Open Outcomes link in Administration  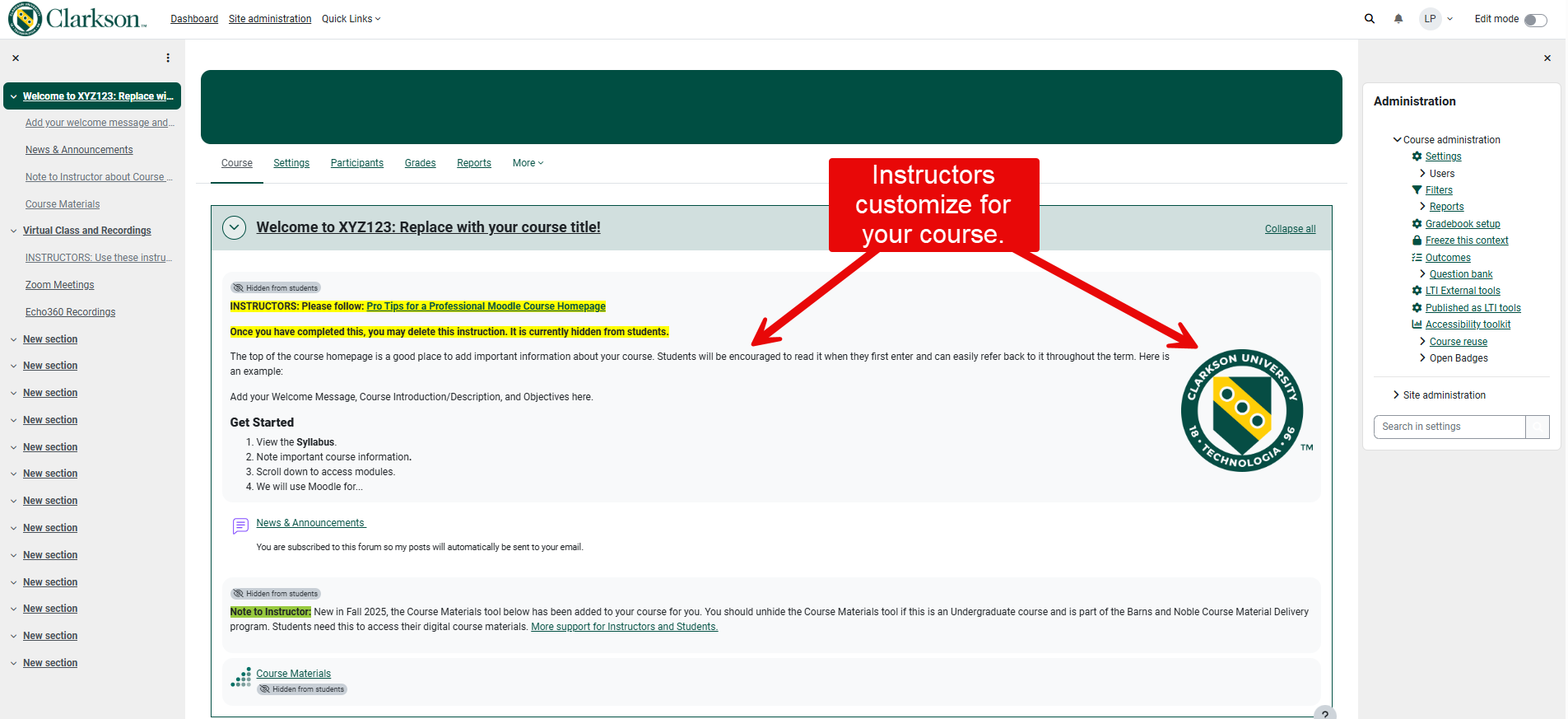tap(1448, 258)
